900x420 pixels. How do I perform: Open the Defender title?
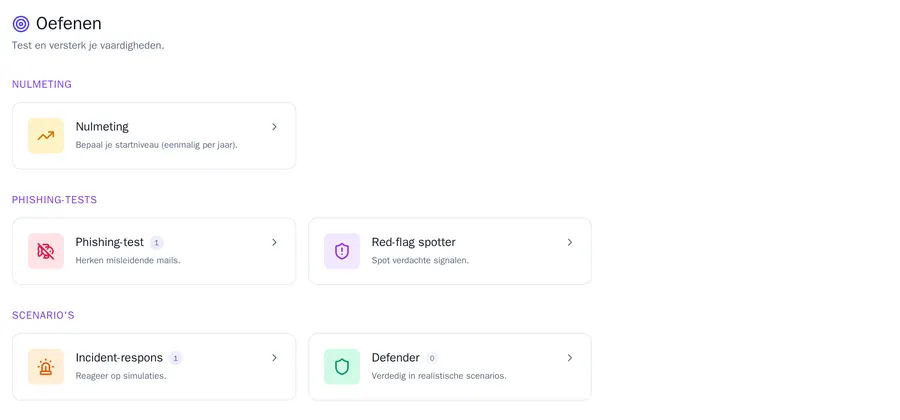(396, 357)
